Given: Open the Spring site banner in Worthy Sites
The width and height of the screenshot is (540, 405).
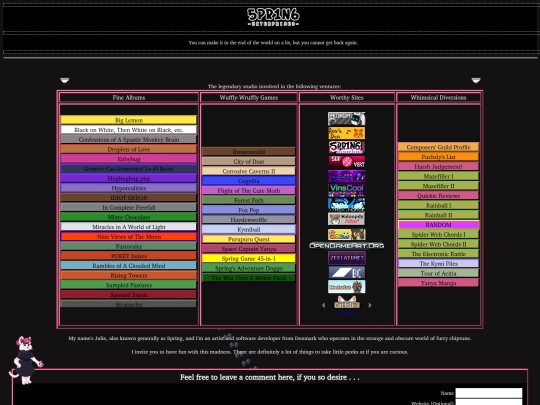Looking at the screenshot, I should coord(346,147).
